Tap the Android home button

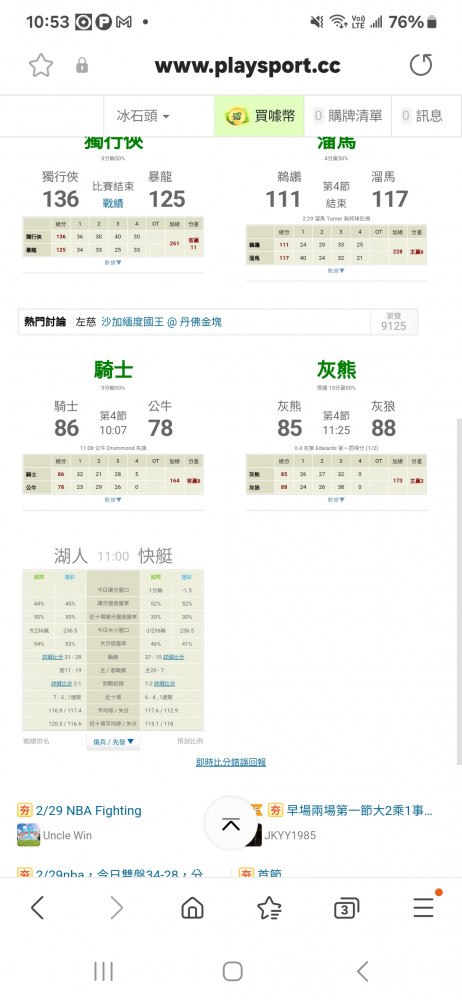232,971
